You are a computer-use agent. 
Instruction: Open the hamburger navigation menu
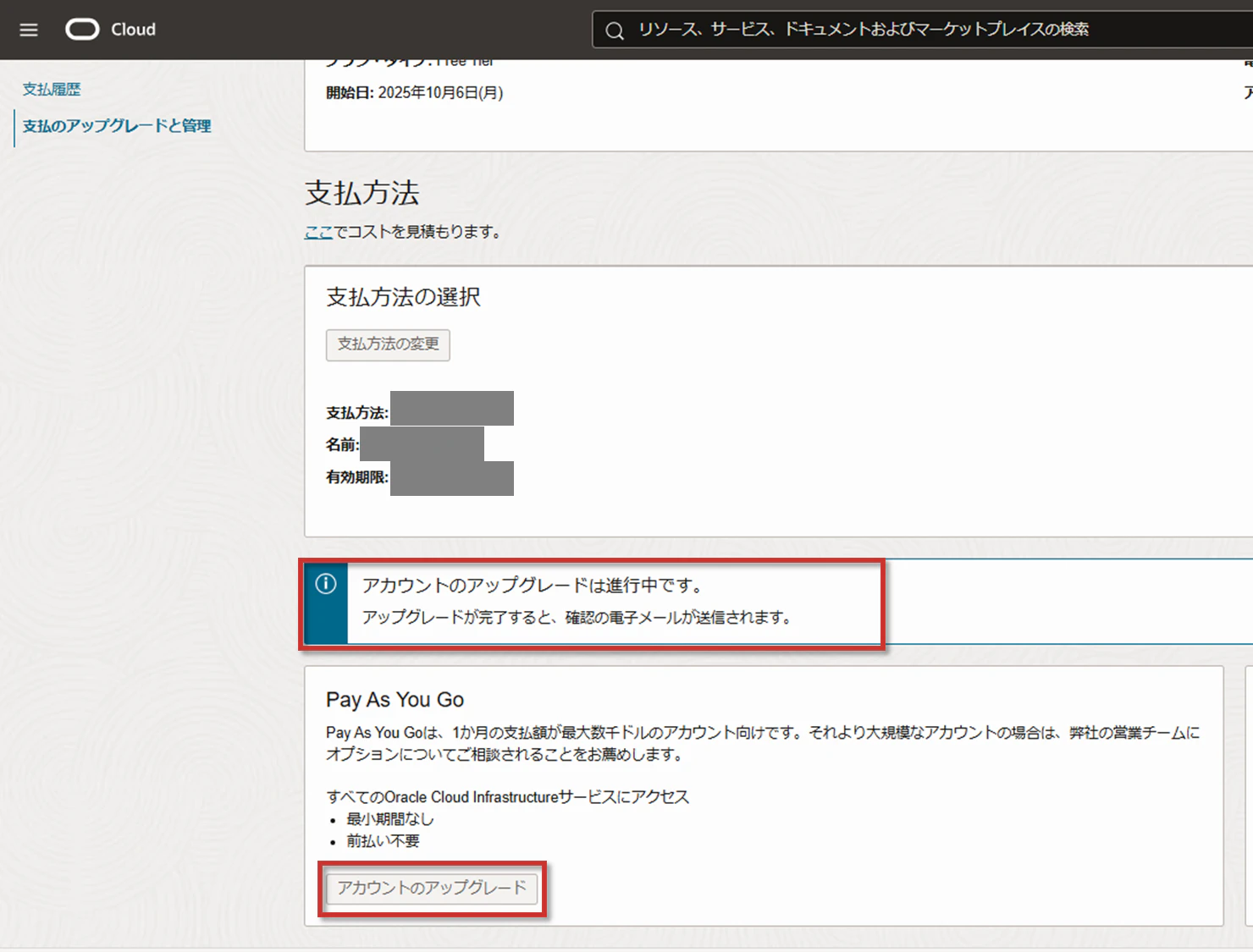(x=29, y=30)
